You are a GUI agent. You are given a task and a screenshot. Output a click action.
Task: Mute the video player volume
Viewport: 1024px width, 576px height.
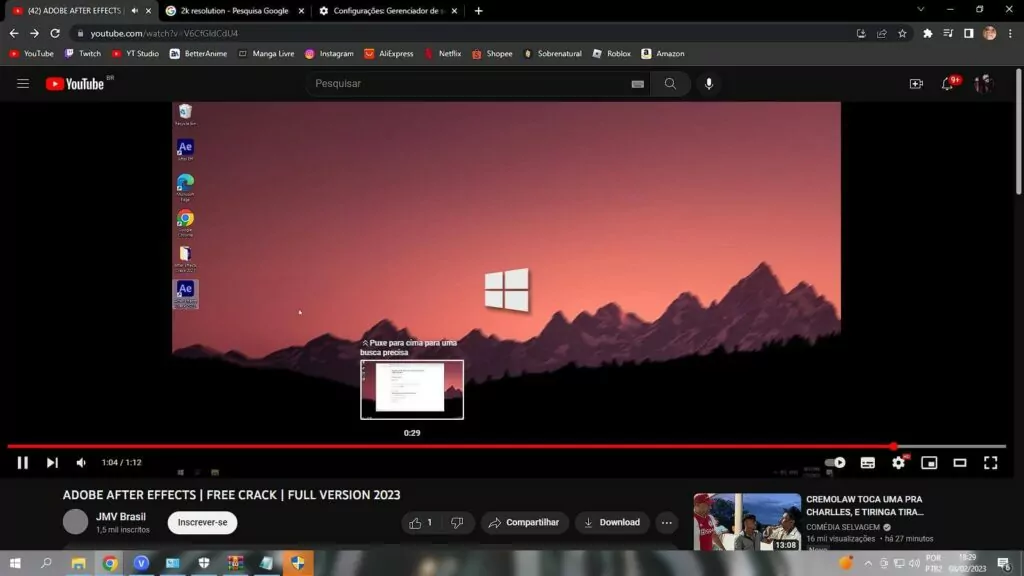[81, 462]
